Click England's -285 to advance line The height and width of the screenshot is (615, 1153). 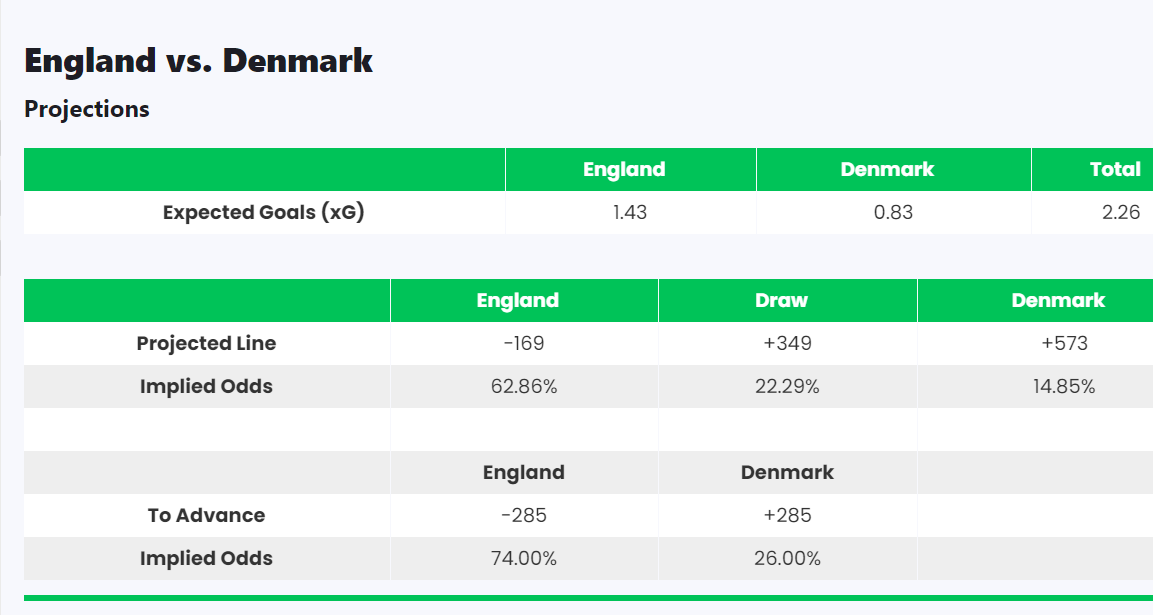[x=524, y=515]
